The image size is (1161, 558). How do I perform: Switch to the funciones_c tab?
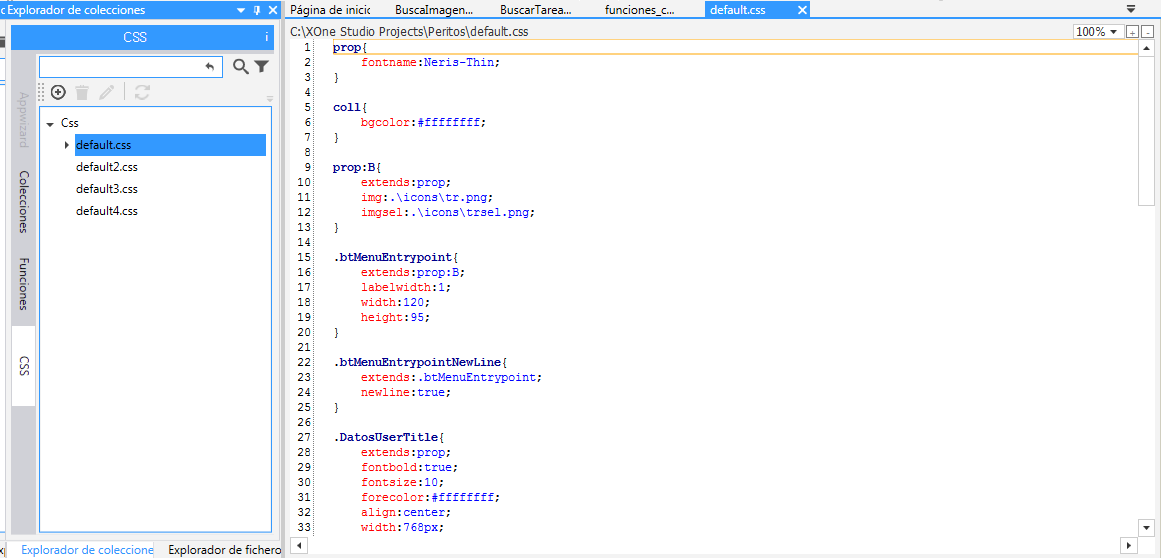tap(640, 10)
